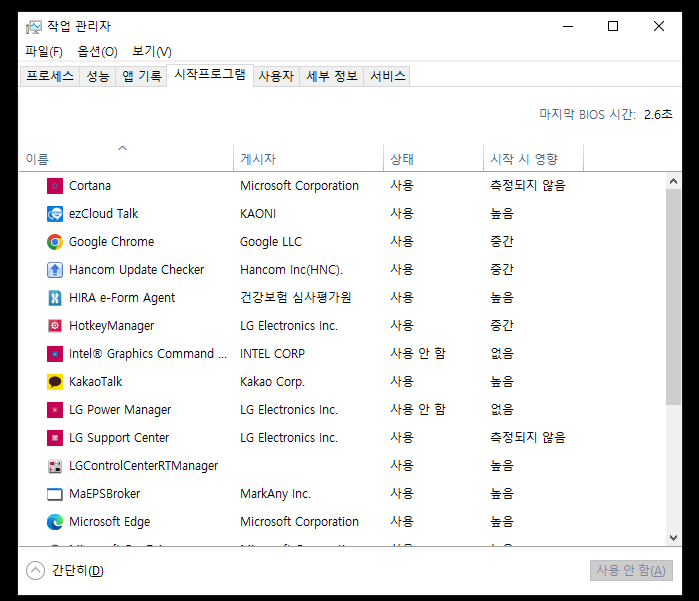
Task: Switch to the 프로세스 tab
Action: pos(50,76)
